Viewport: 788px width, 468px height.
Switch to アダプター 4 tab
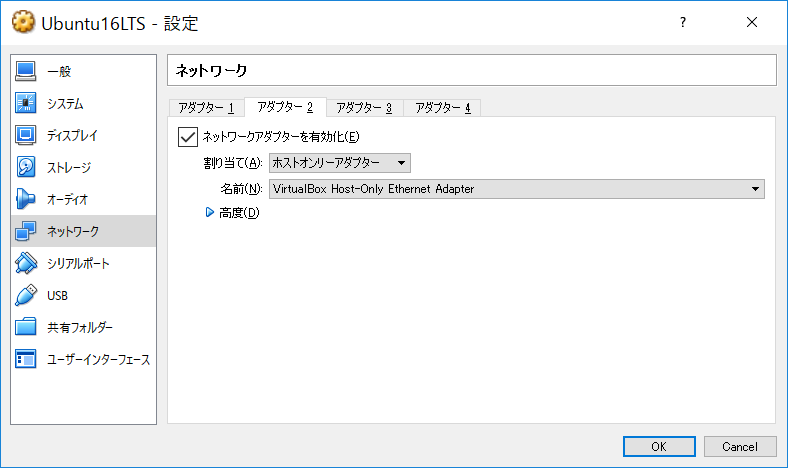click(x=442, y=108)
